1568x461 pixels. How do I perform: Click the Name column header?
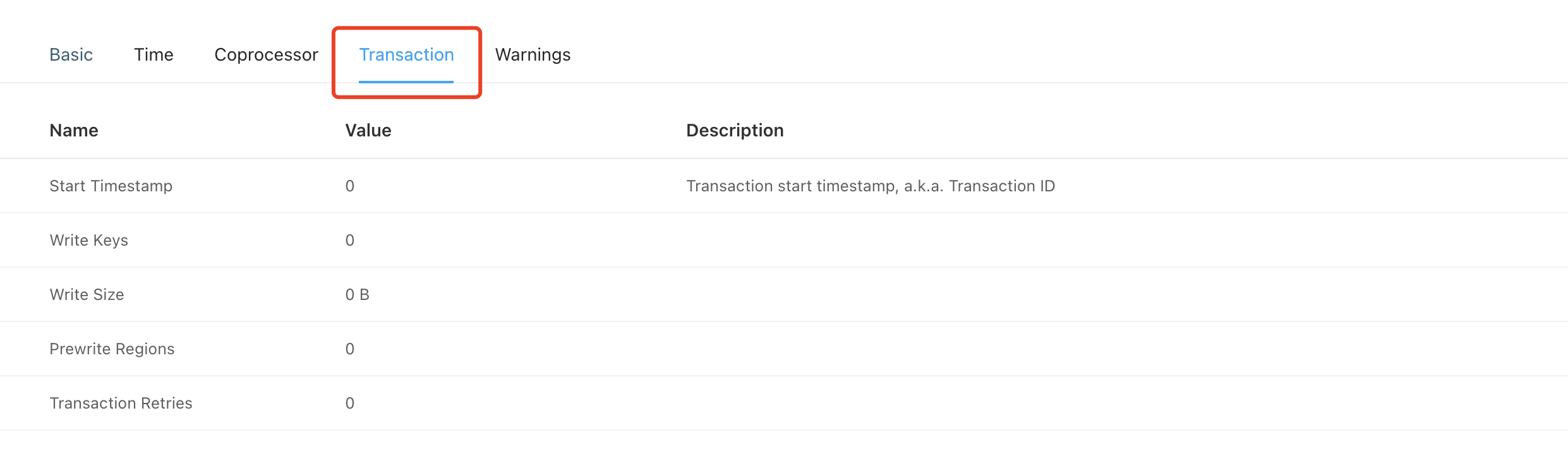click(x=74, y=131)
